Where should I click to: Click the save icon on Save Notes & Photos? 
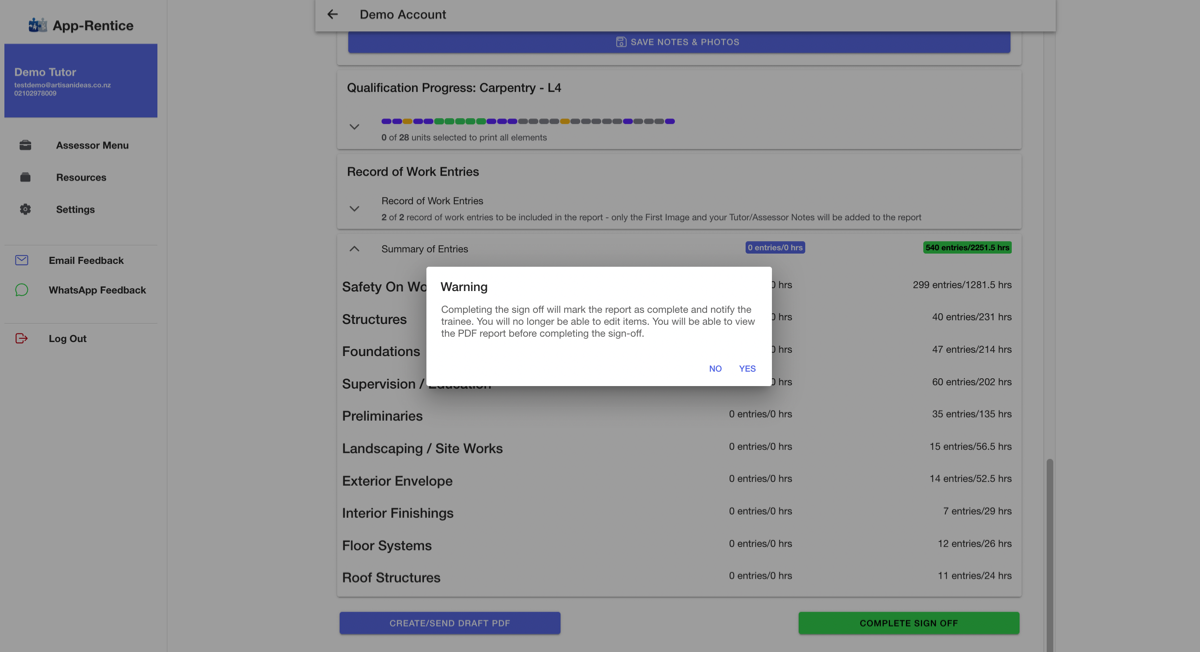click(621, 42)
